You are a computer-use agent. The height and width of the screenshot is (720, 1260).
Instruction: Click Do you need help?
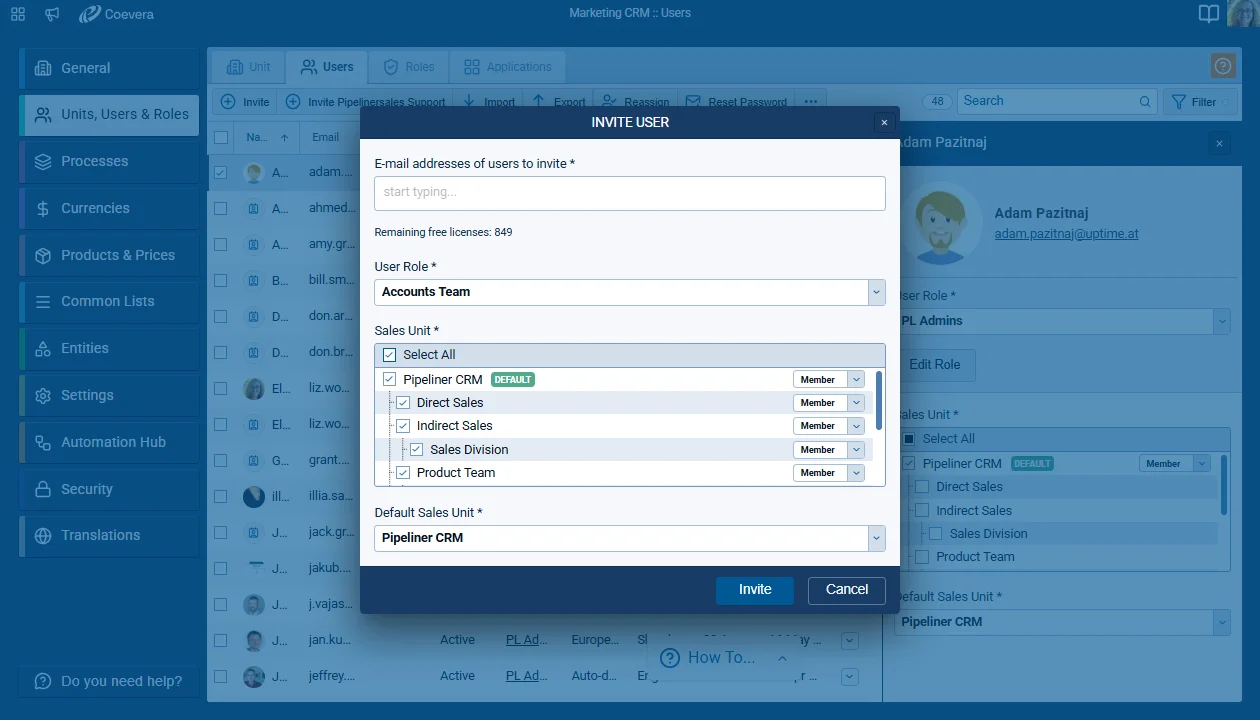coord(108,681)
